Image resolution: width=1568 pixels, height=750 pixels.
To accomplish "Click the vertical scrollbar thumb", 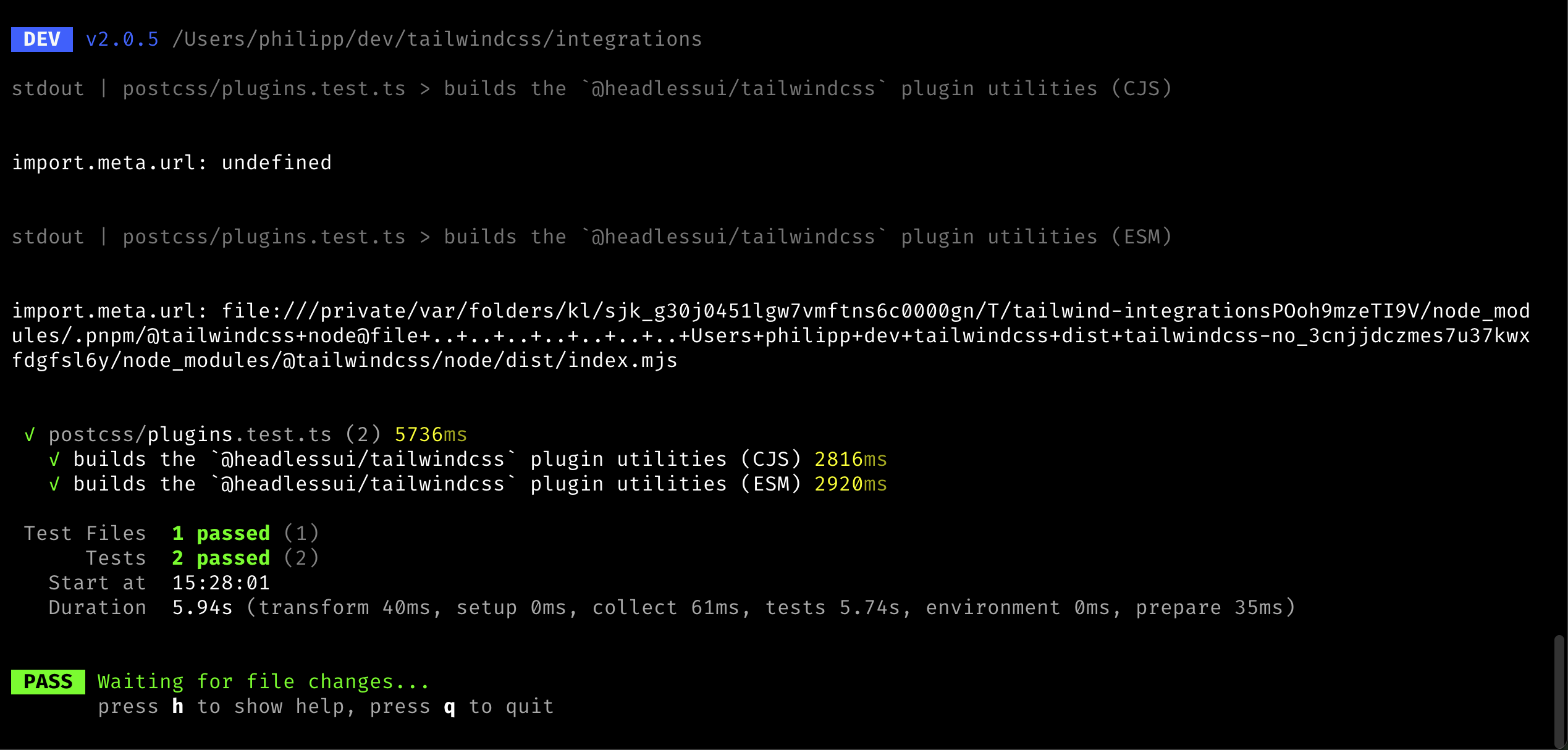I will 1559,691.
